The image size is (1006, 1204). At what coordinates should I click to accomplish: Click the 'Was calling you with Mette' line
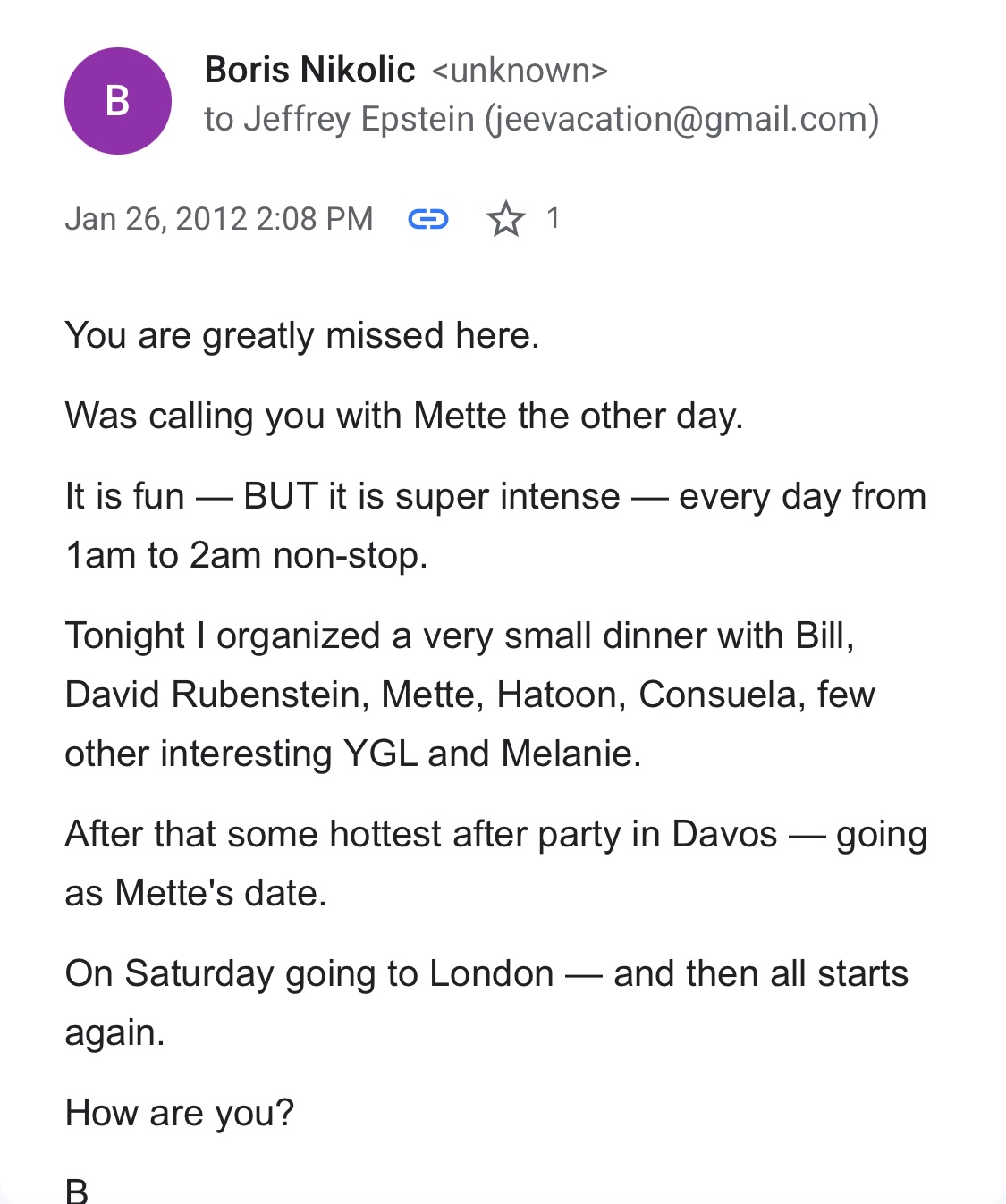coord(403,417)
